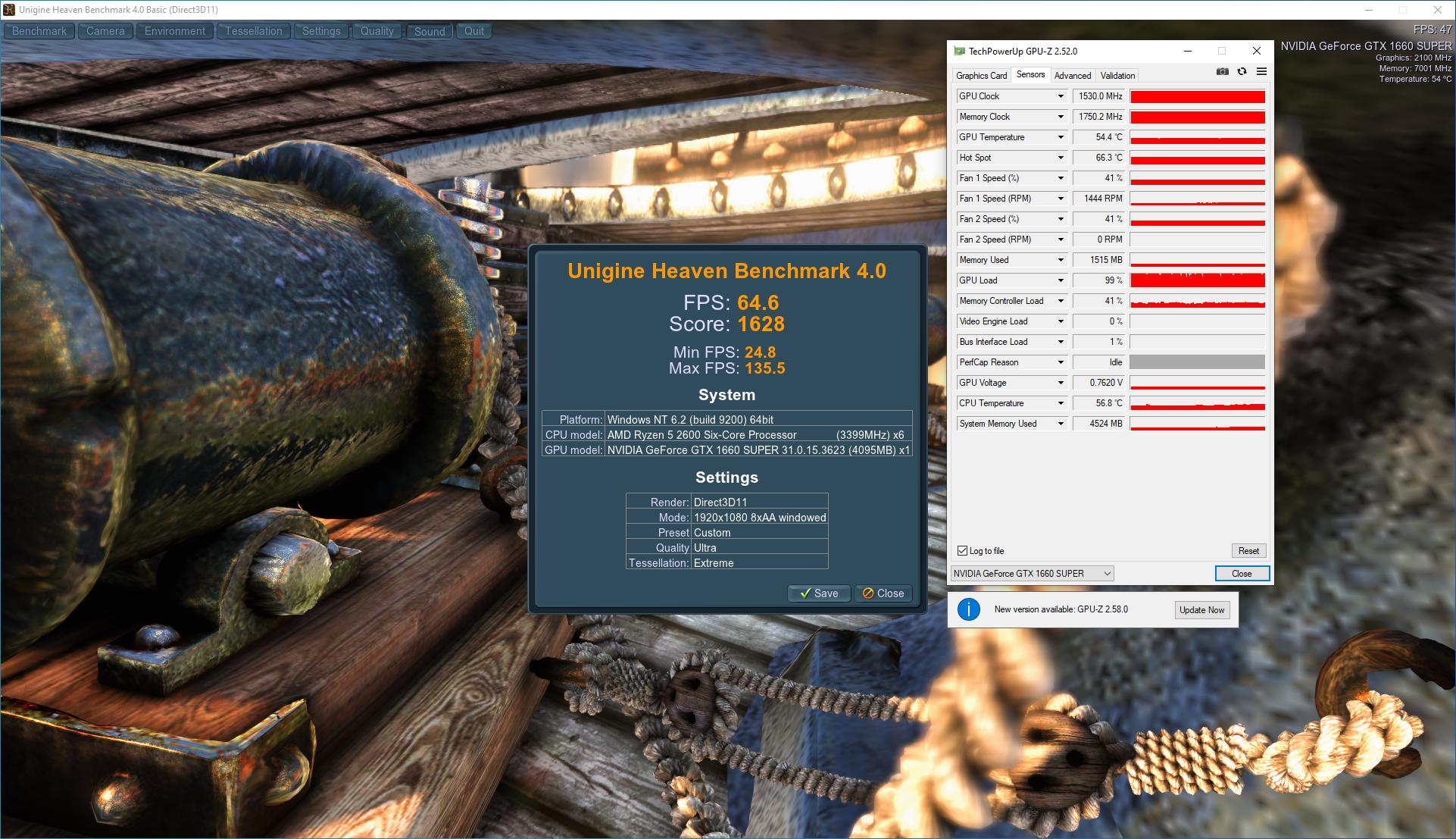Screen dimensions: 1456x839
Task: Switch to the Graphics Card tab
Action: (981, 76)
